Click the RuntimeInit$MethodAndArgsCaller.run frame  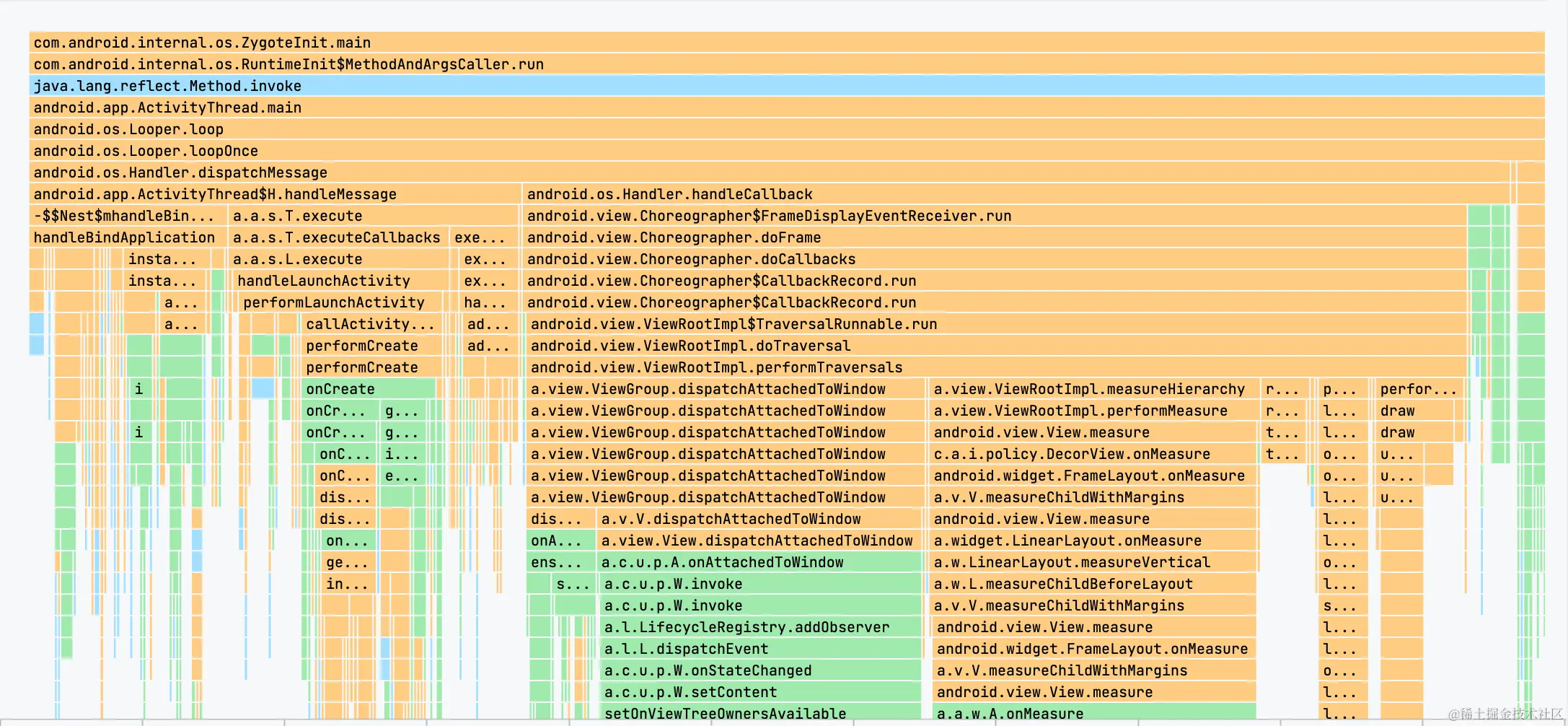[x=787, y=64]
